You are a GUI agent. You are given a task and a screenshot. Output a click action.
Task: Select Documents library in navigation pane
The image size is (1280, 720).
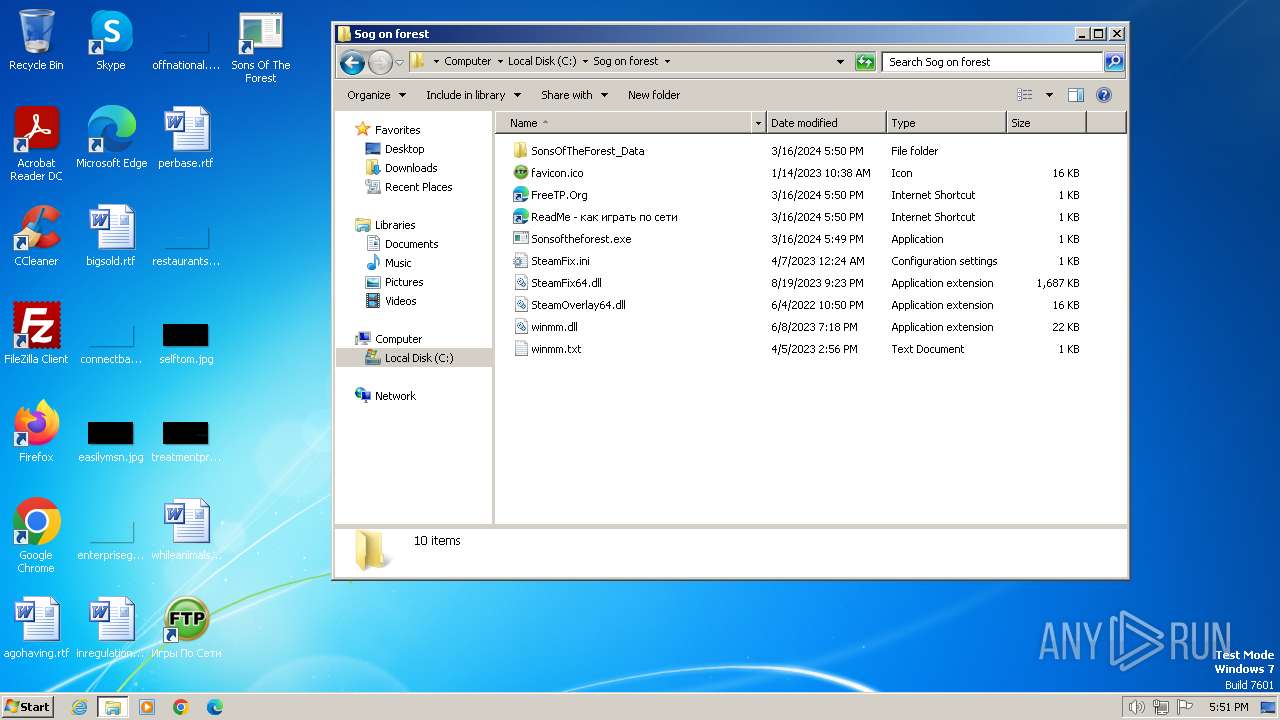click(411, 244)
